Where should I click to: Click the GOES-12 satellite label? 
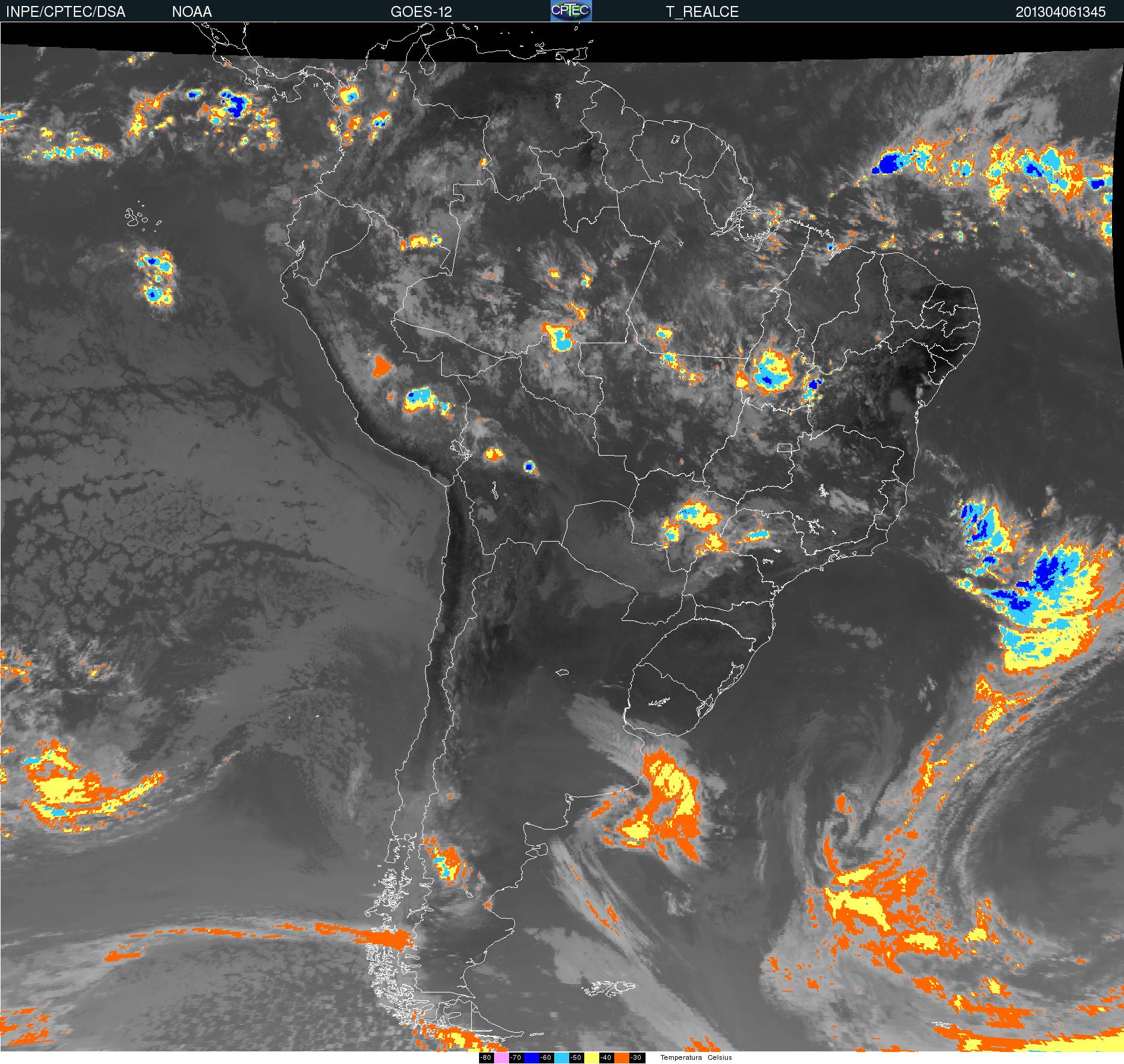coord(421,12)
